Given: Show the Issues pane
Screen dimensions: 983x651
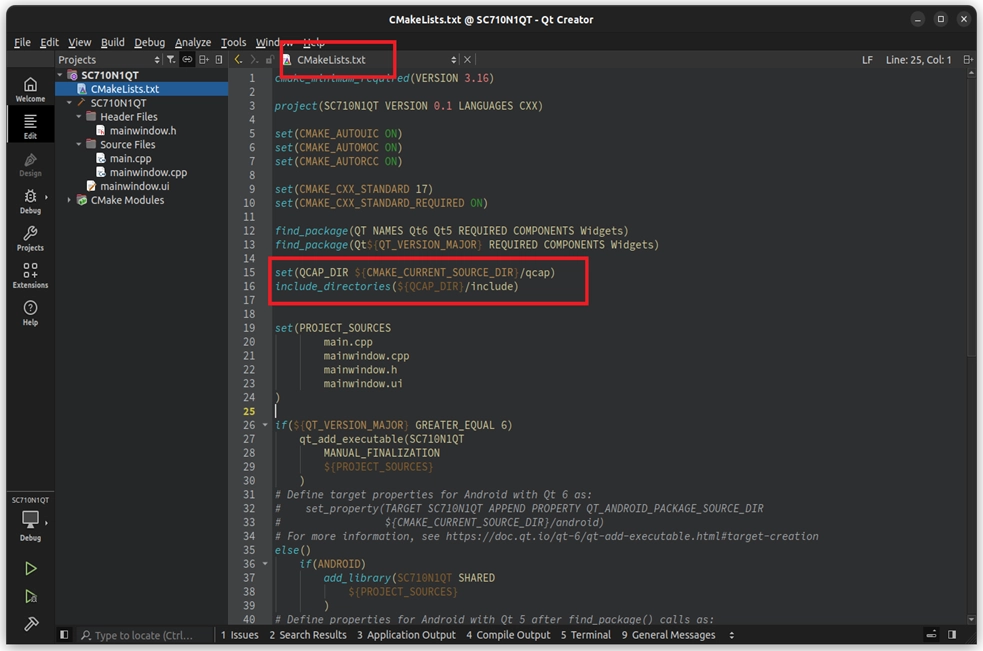Looking at the screenshot, I should pos(240,635).
